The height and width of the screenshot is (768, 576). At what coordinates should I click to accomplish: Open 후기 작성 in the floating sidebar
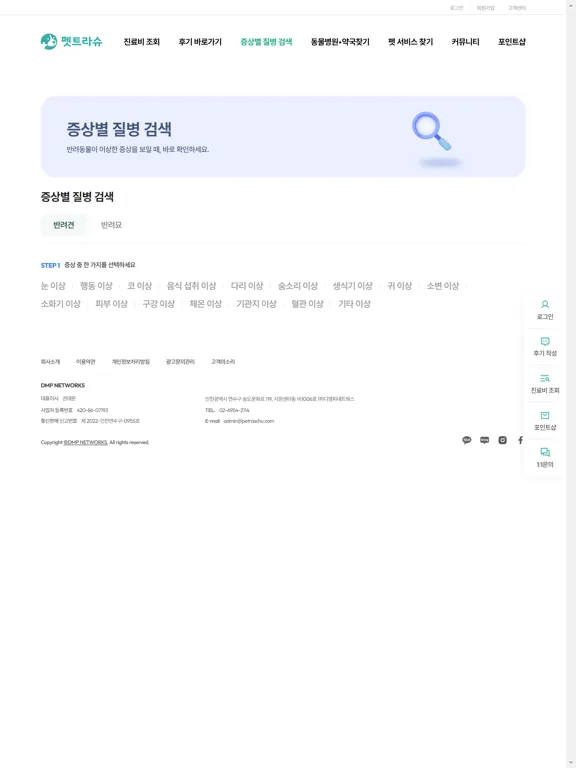tap(545, 347)
